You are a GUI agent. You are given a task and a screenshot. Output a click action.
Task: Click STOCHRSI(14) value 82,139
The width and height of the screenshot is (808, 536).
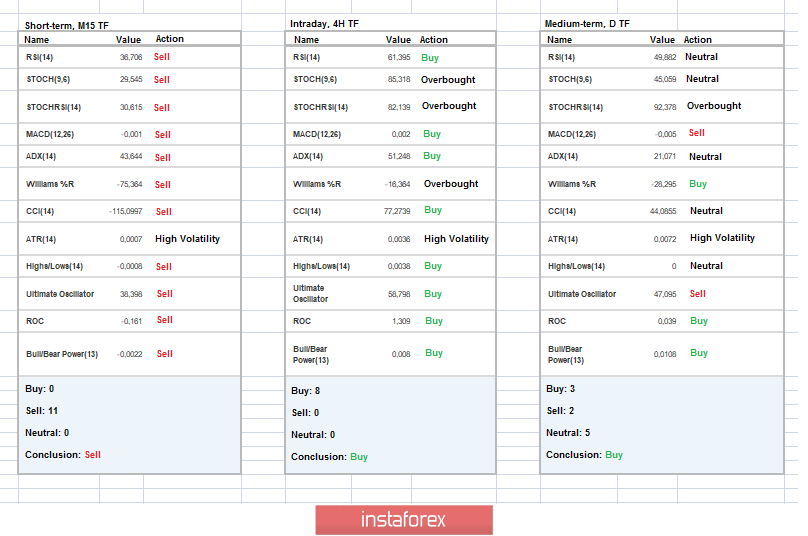(399, 107)
